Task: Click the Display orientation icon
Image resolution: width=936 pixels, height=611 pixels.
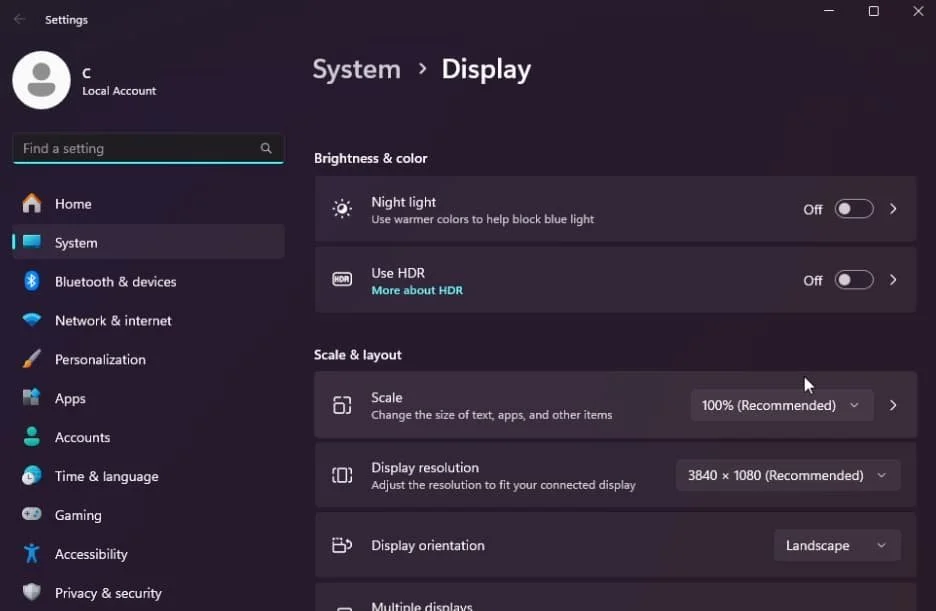Action: 342,545
